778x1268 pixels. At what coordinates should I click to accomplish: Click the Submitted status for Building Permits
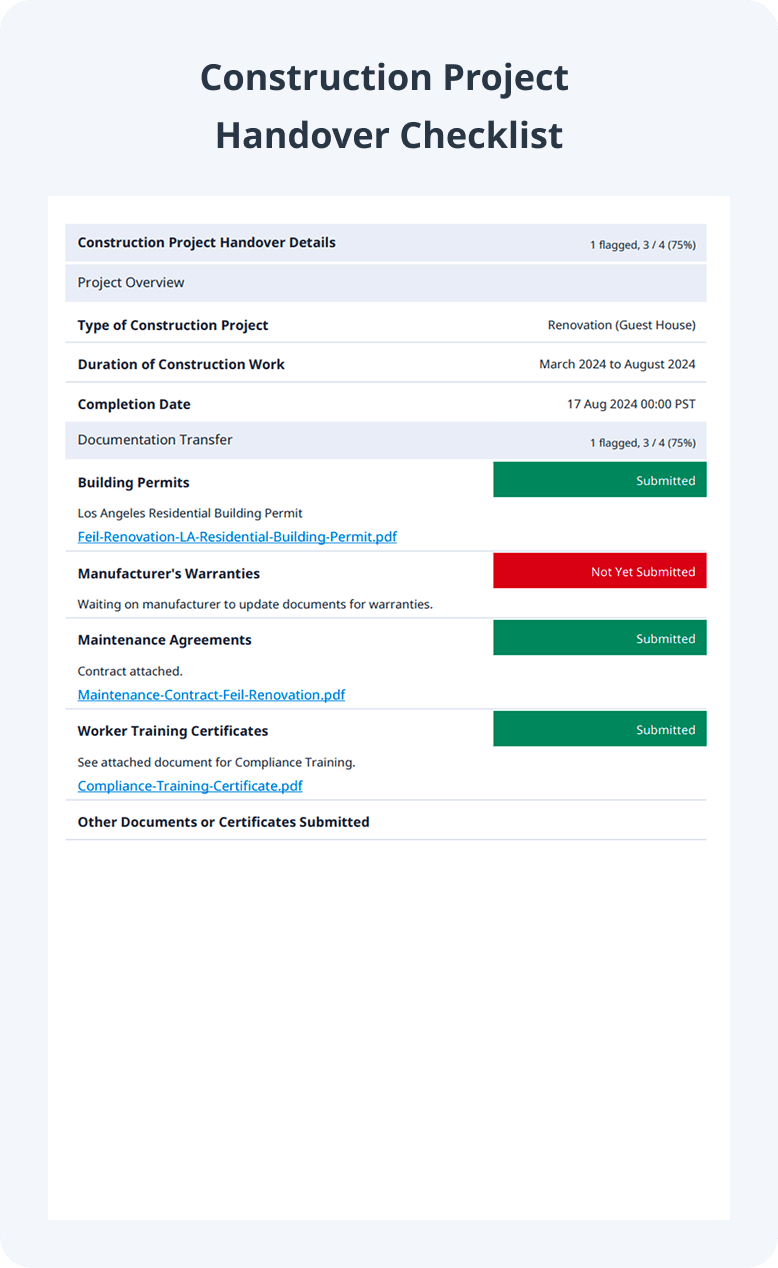click(x=599, y=480)
